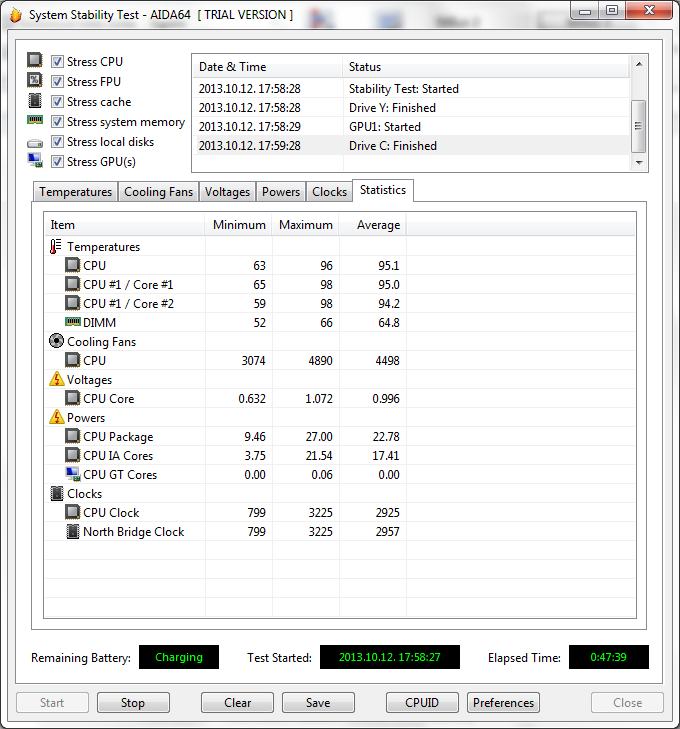Select the 'Drive C: Finished' log entry
The height and width of the screenshot is (729, 680).
click(411, 146)
